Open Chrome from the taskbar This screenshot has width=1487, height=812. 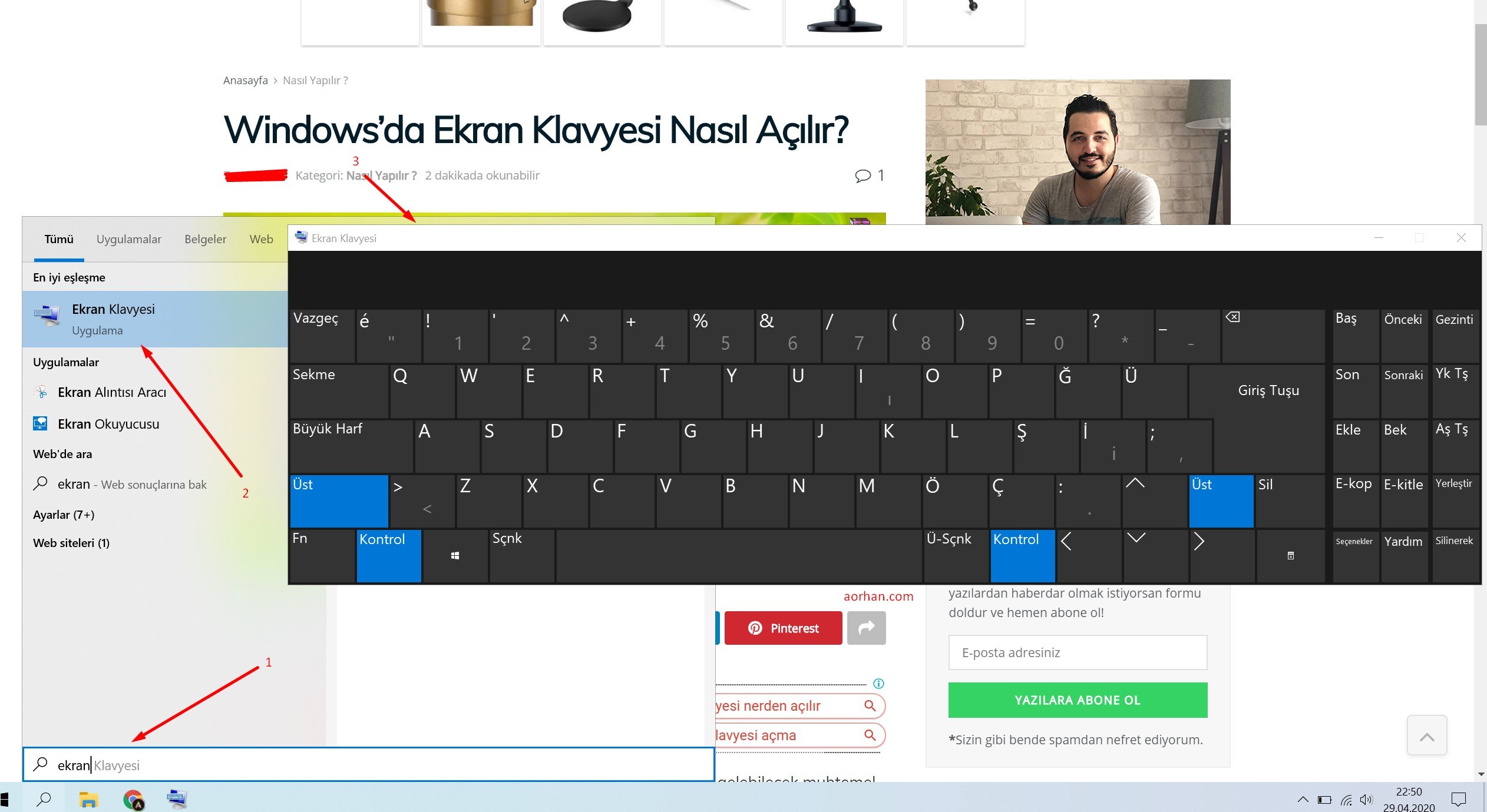coord(134,800)
